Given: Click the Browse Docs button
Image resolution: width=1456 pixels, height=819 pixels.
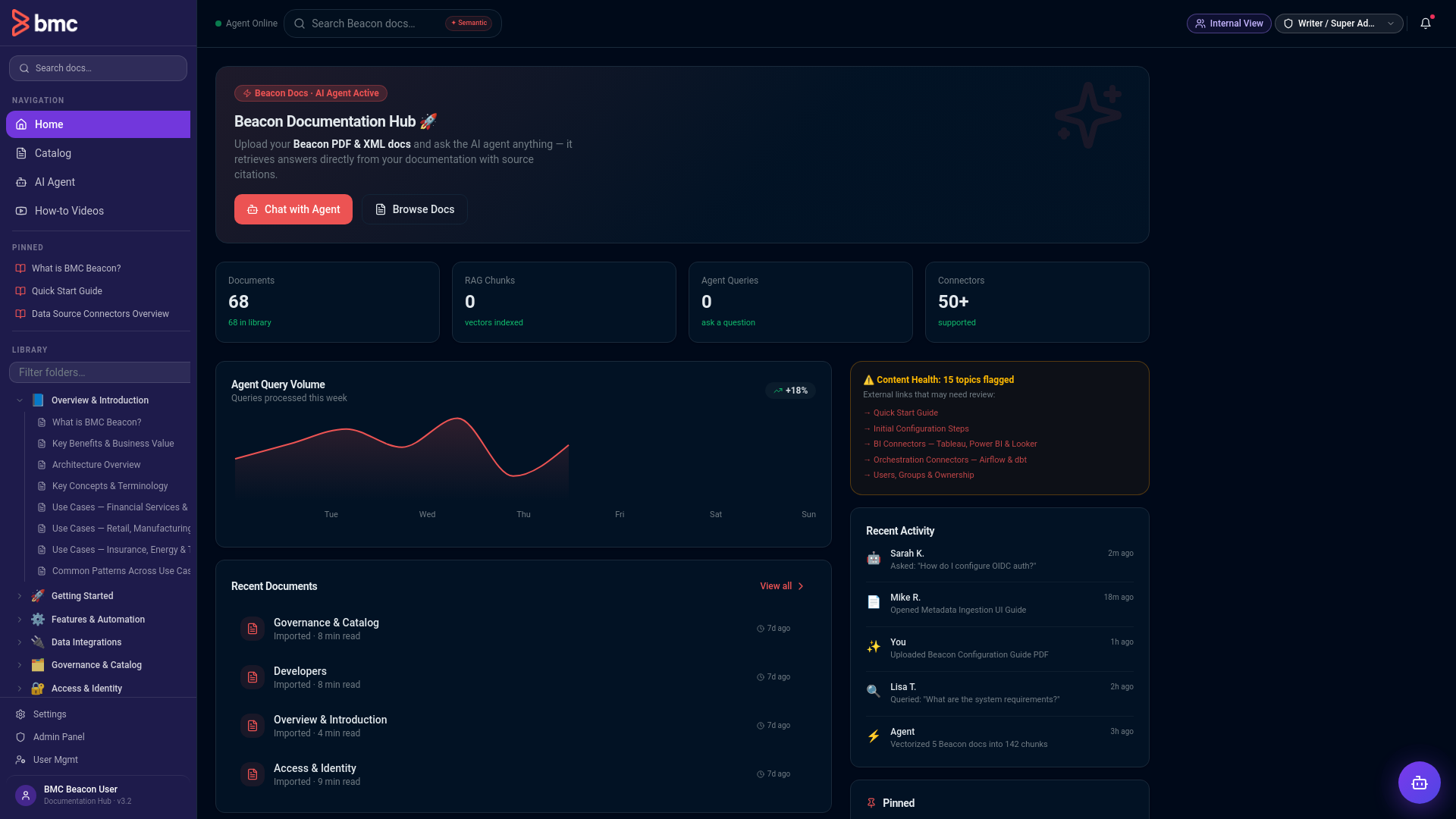Looking at the screenshot, I should pyautogui.click(x=415, y=209).
